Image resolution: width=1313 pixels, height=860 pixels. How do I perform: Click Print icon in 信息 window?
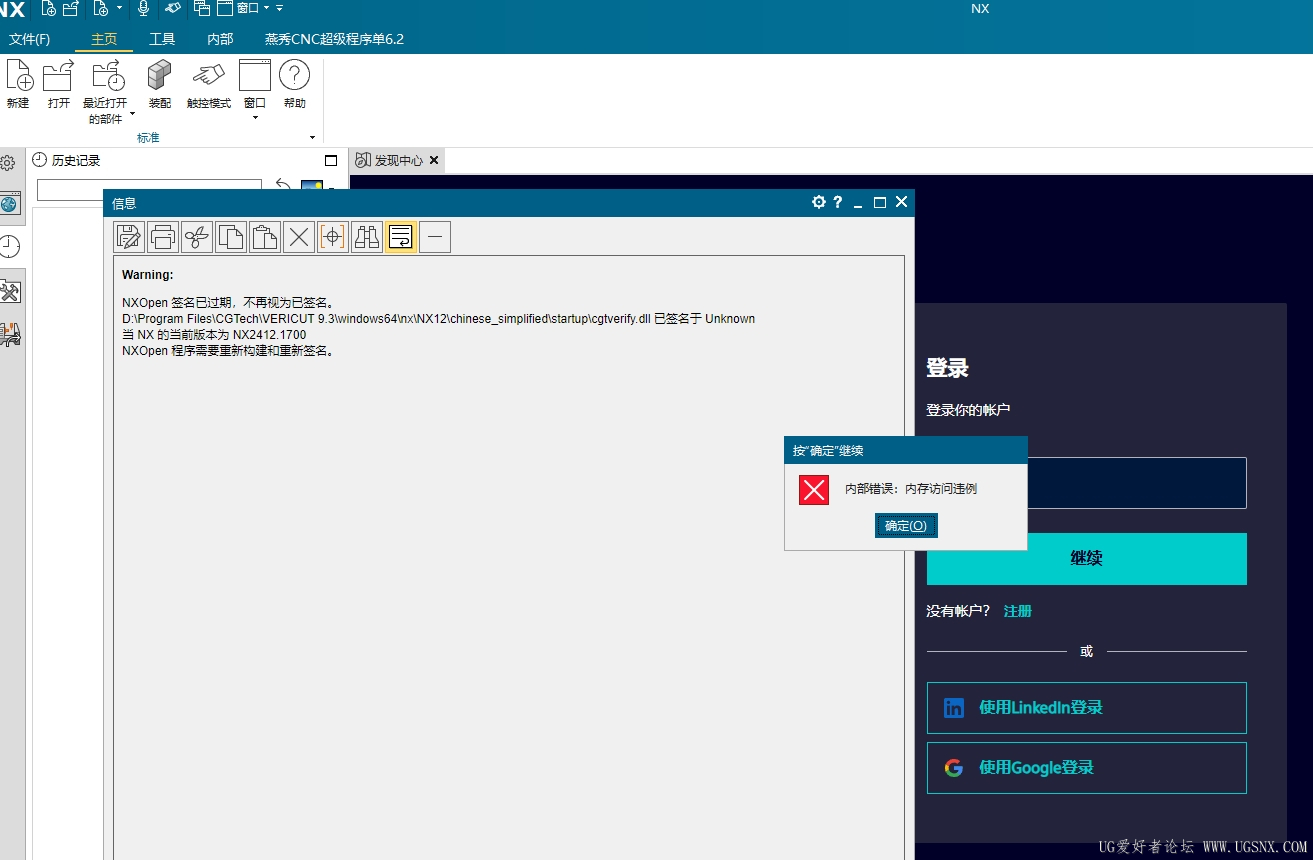pyautogui.click(x=163, y=237)
